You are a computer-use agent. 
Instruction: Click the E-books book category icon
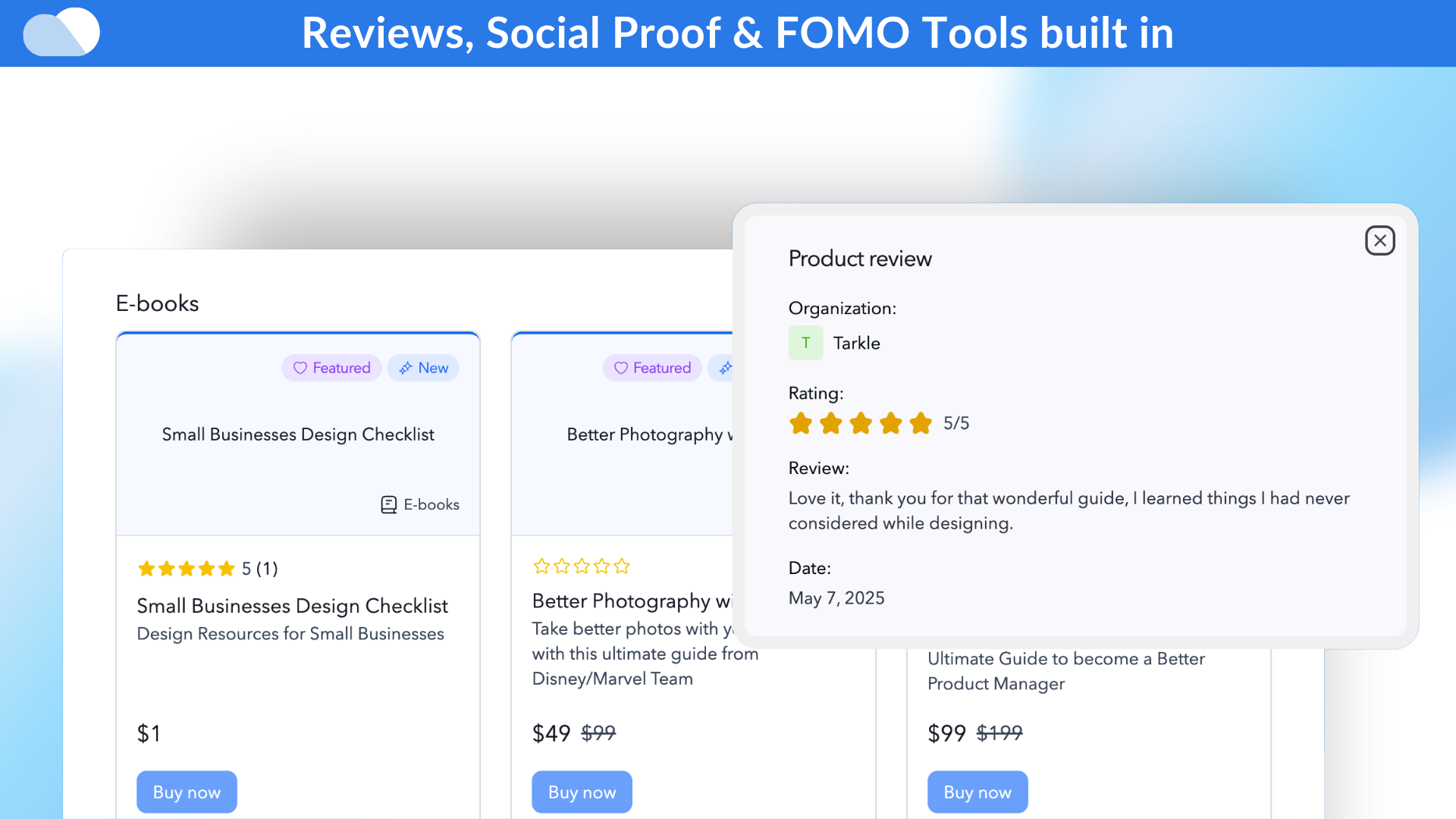(388, 505)
